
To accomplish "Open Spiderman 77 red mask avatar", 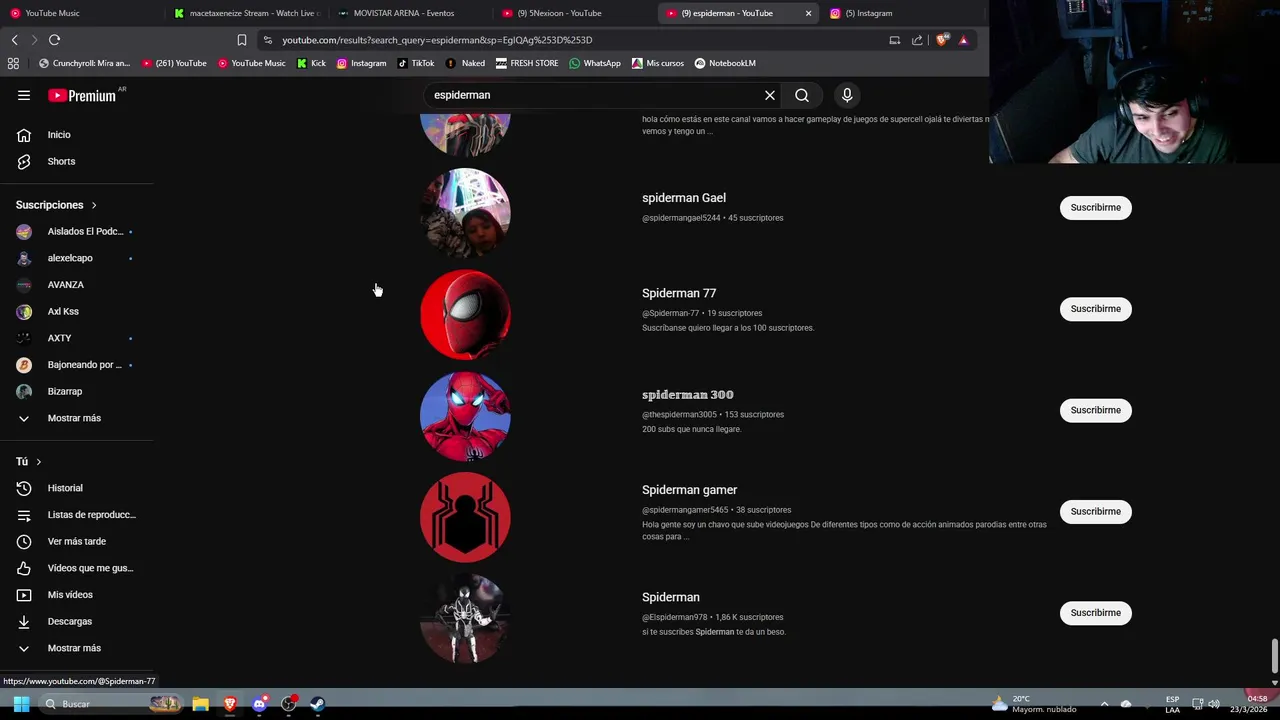I will pyautogui.click(x=465, y=315).
